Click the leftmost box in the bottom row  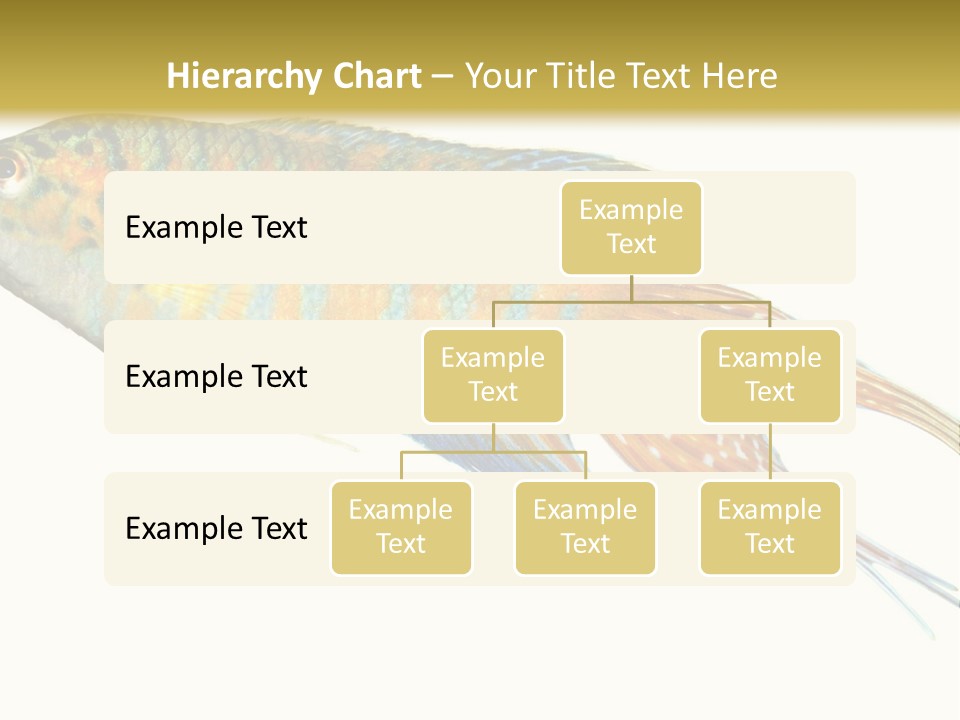pos(401,527)
